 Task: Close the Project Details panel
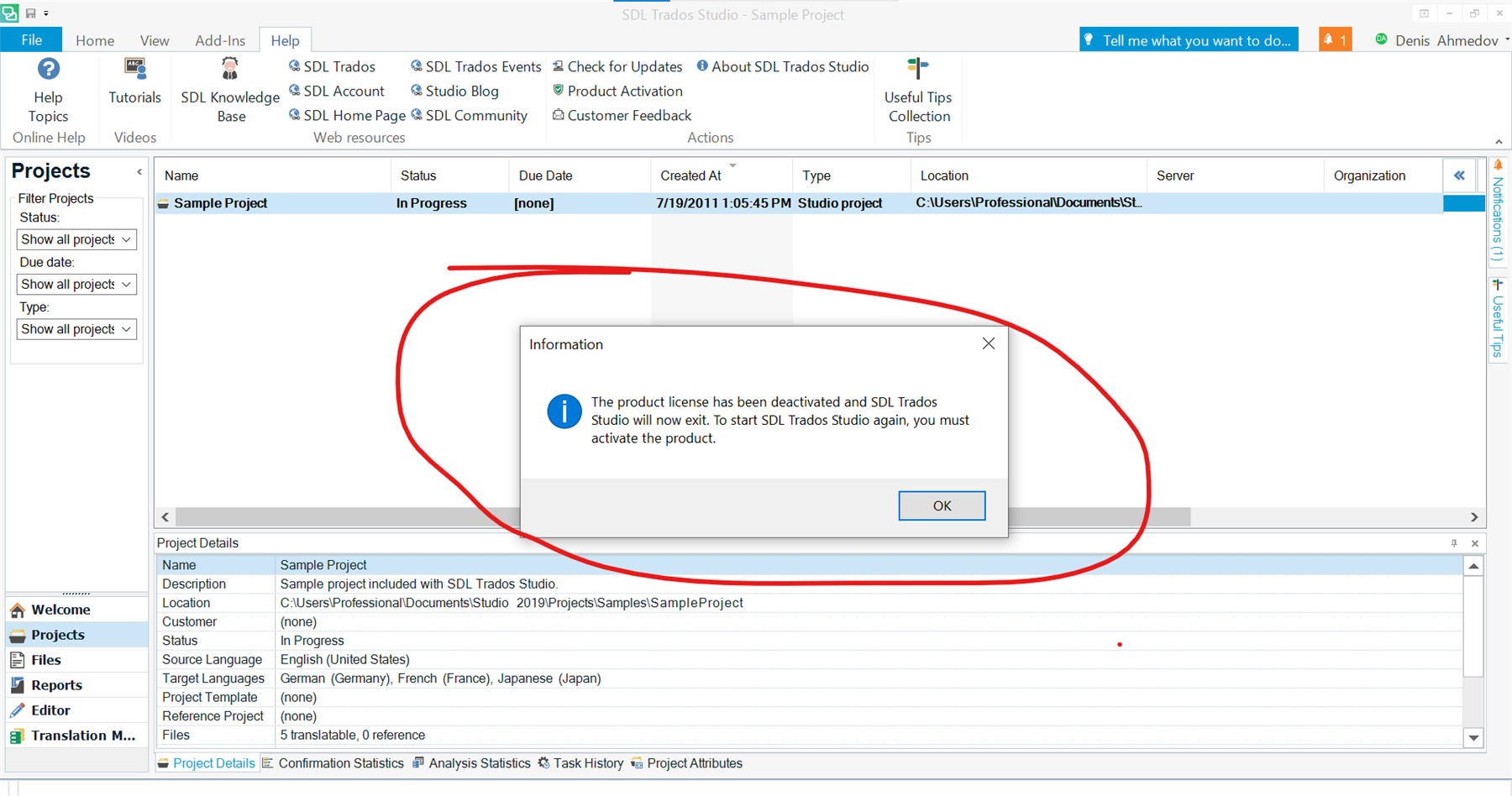click(1475, 543)
